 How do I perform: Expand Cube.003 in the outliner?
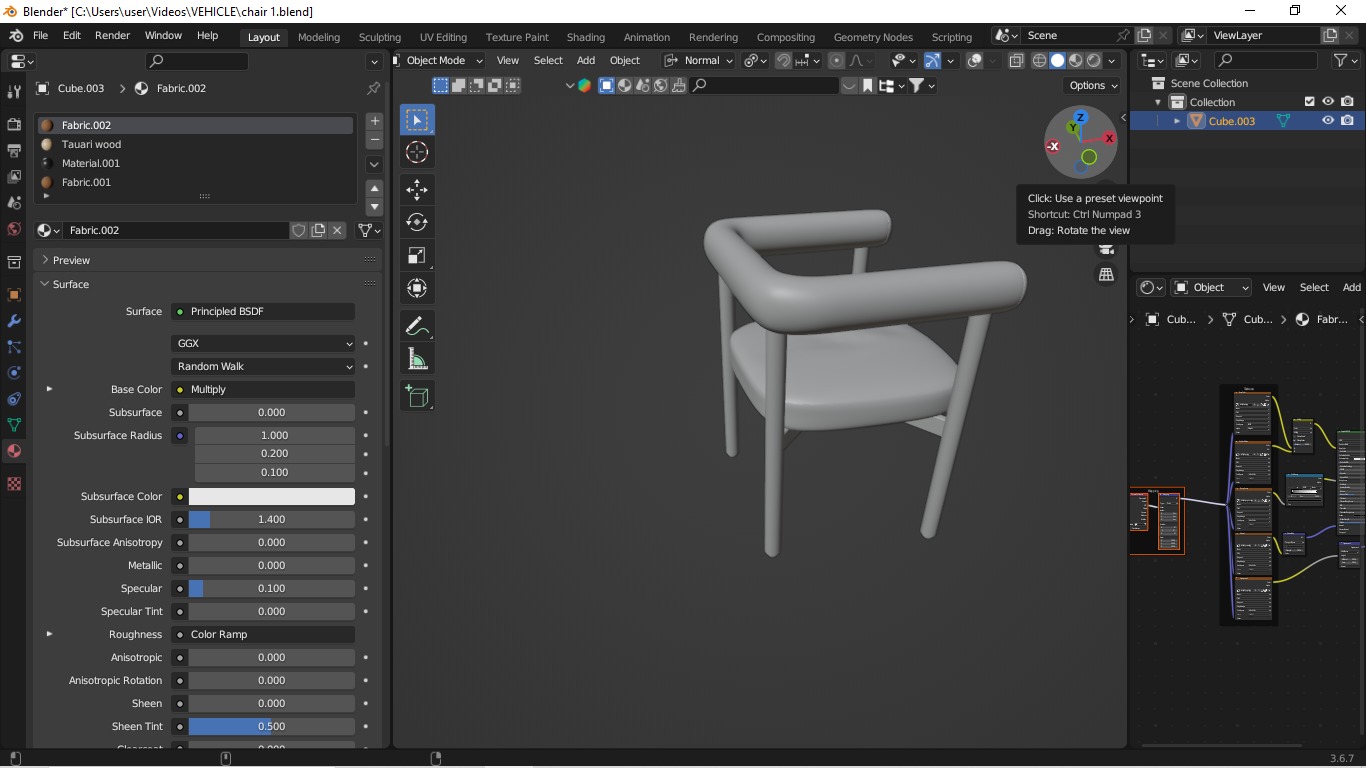pyautogui.click(x=1177, y=121)
